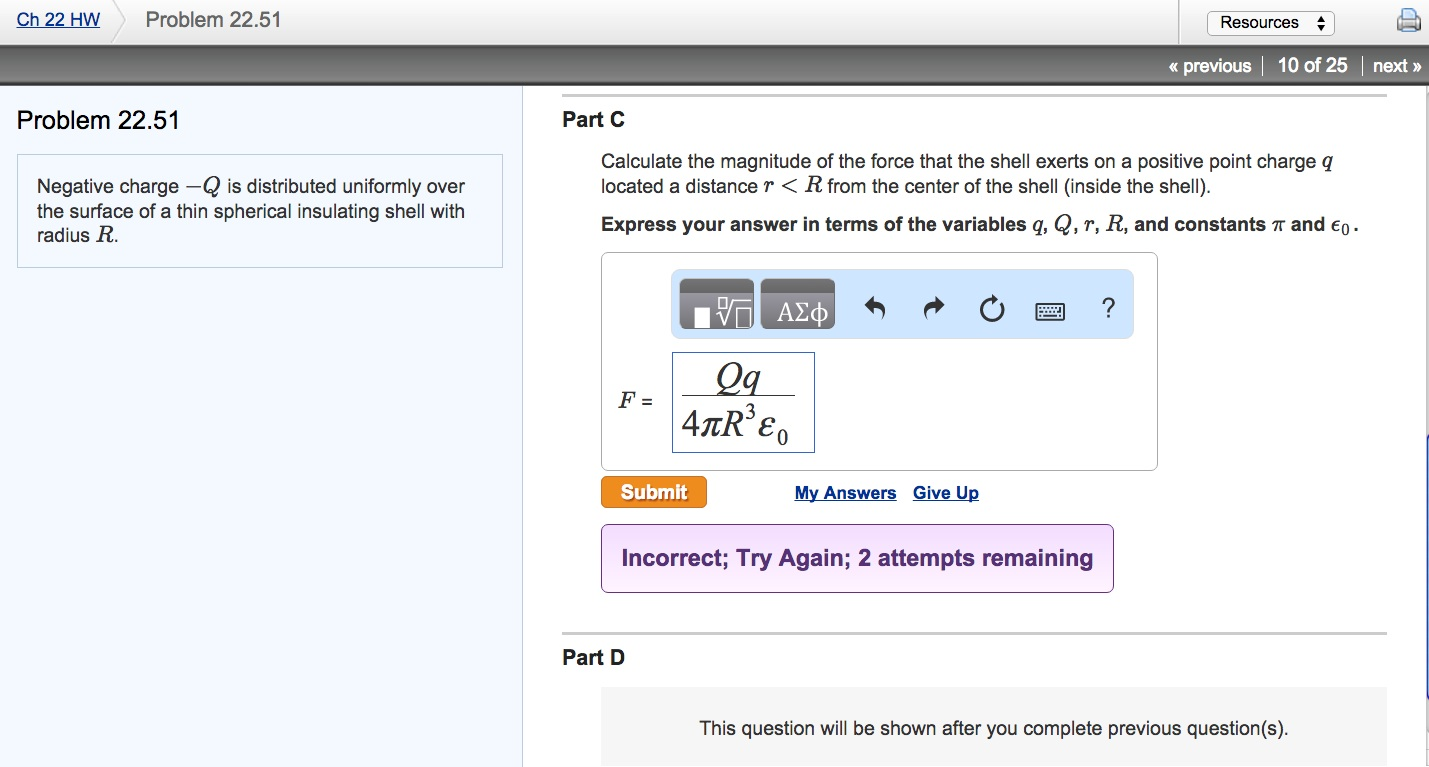The height and width of the screenshot is (767, 1429).
Task: Select the Problem 22.51 breadcrumb
Action: 212,19
